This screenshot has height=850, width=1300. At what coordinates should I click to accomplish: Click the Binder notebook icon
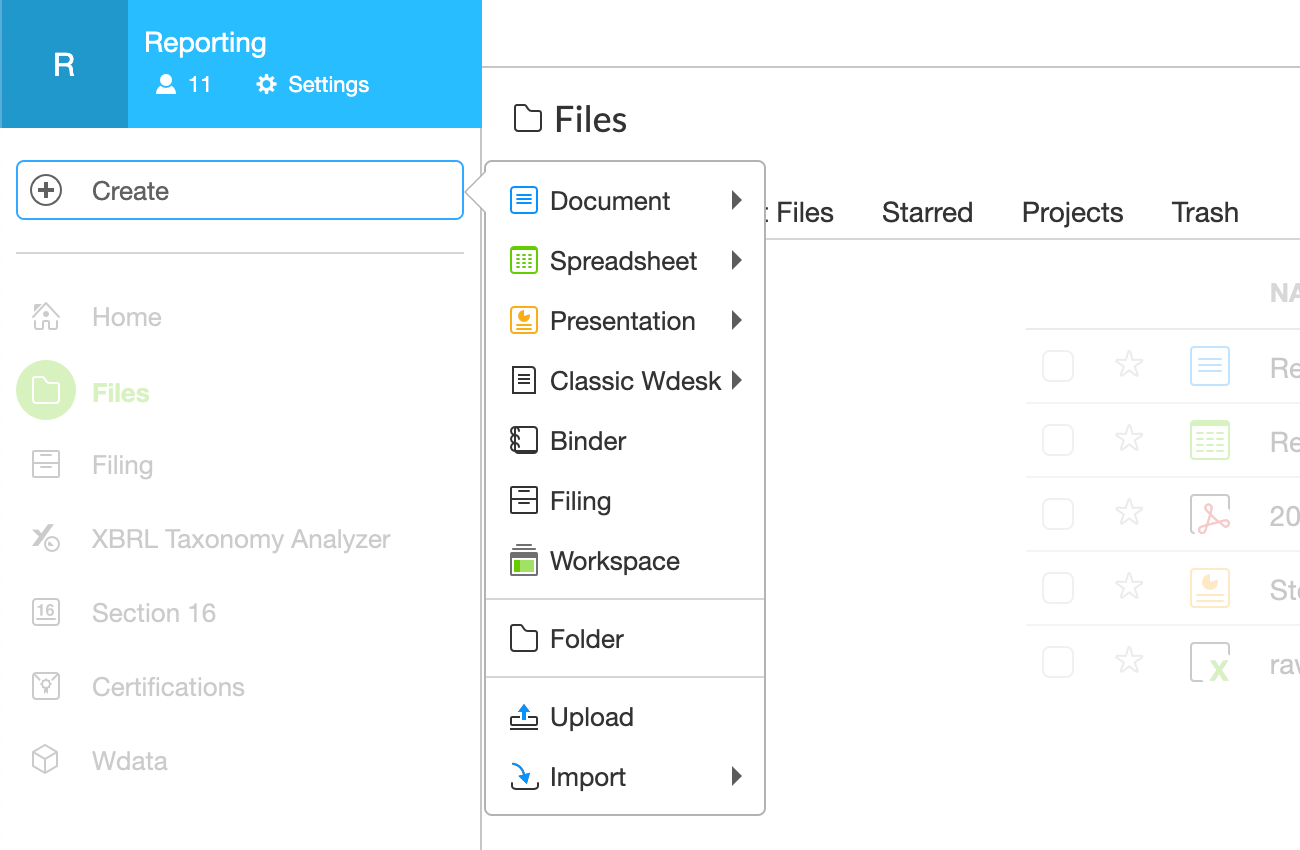pyautogui.click(x=524, y=441)
